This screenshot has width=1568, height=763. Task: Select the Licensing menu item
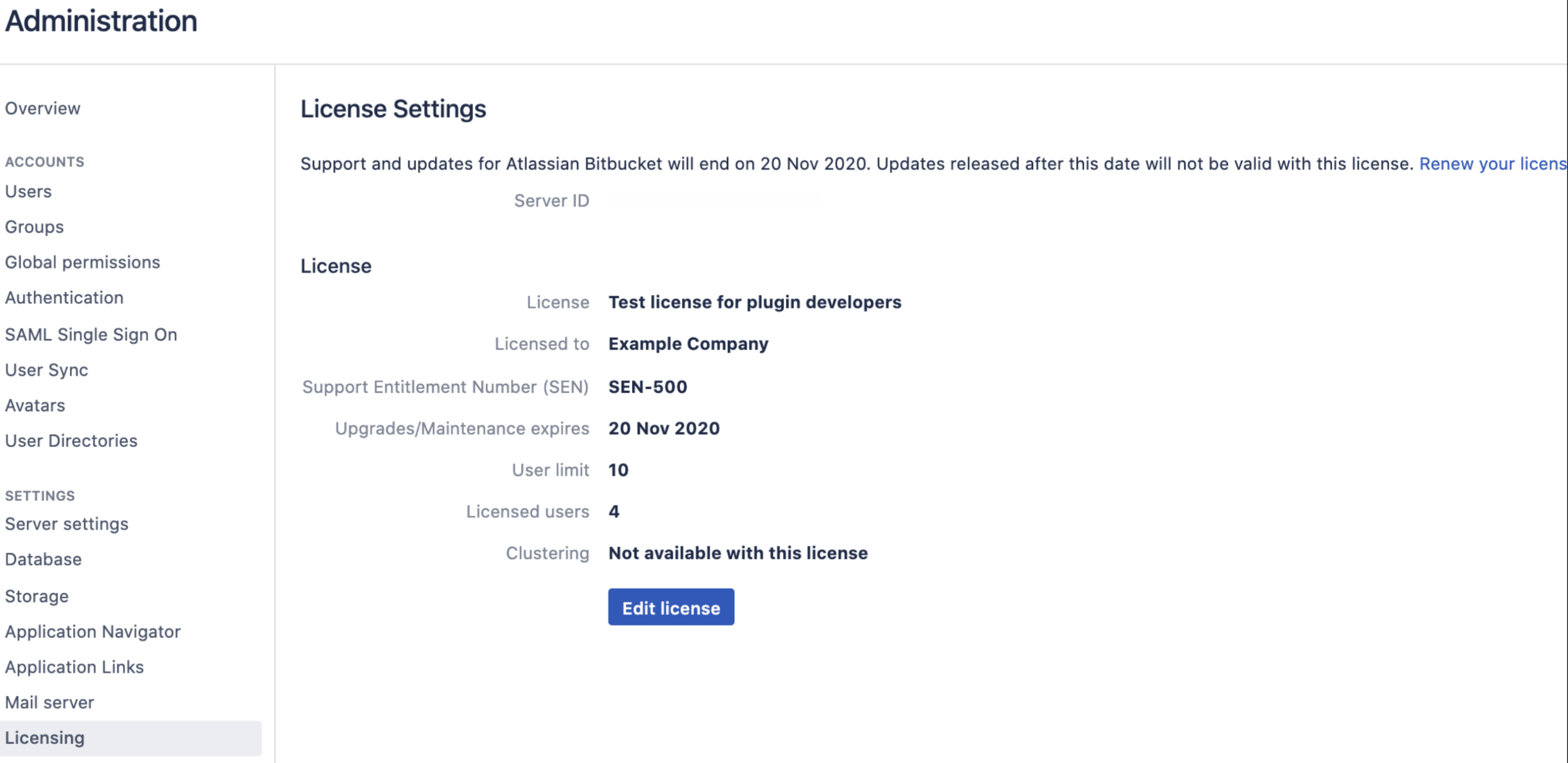[44, 737]
